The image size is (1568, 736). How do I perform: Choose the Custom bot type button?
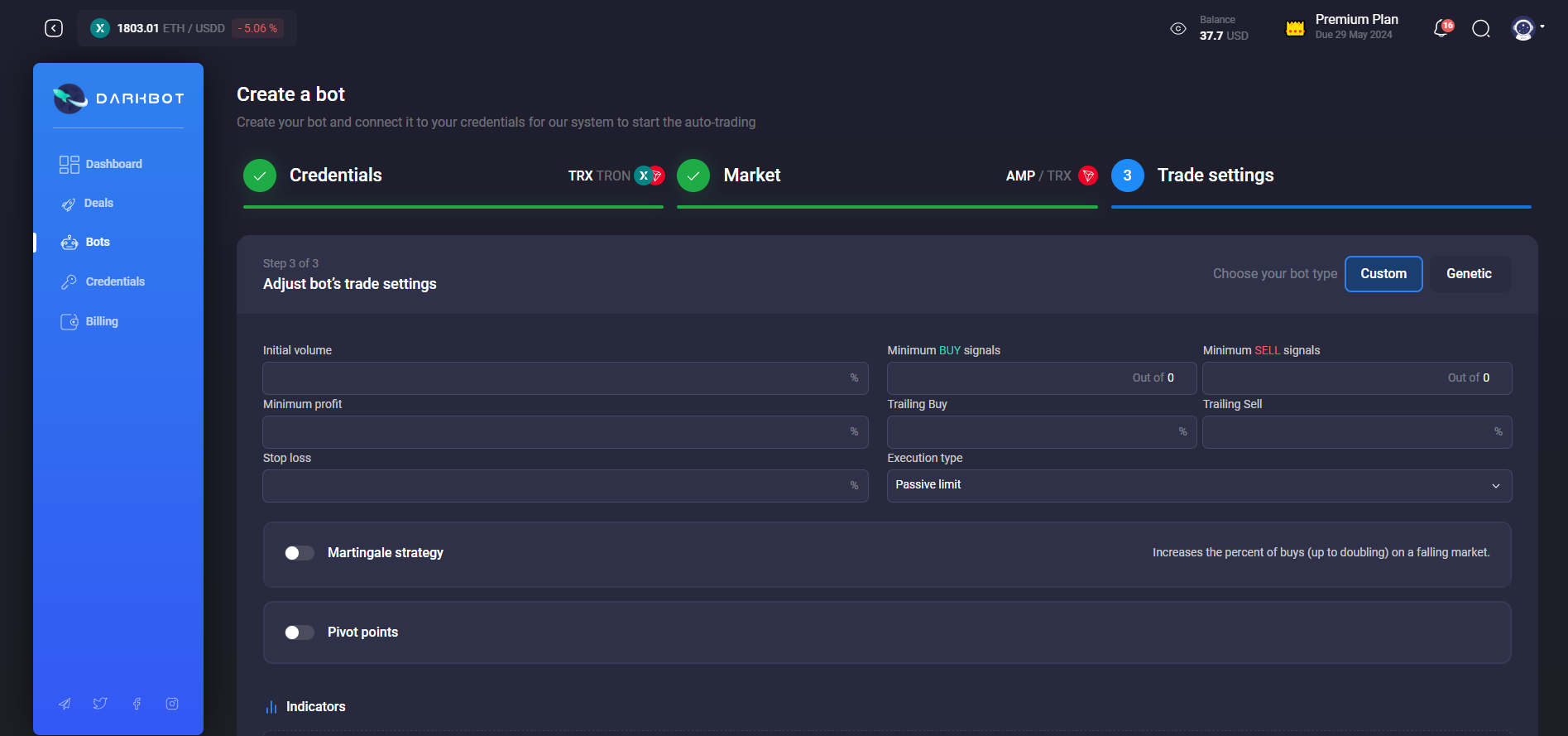tap(1383, 274)
